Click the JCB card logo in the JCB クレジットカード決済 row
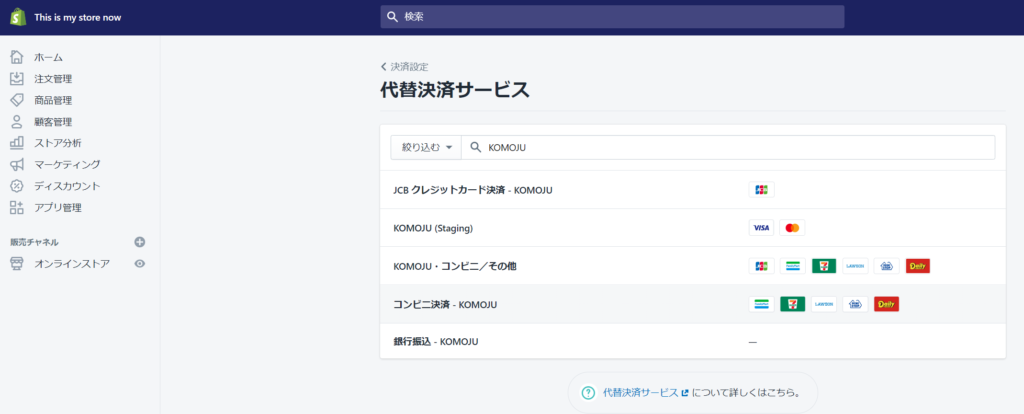1024x414 pixels. click(x=761, y=190)
